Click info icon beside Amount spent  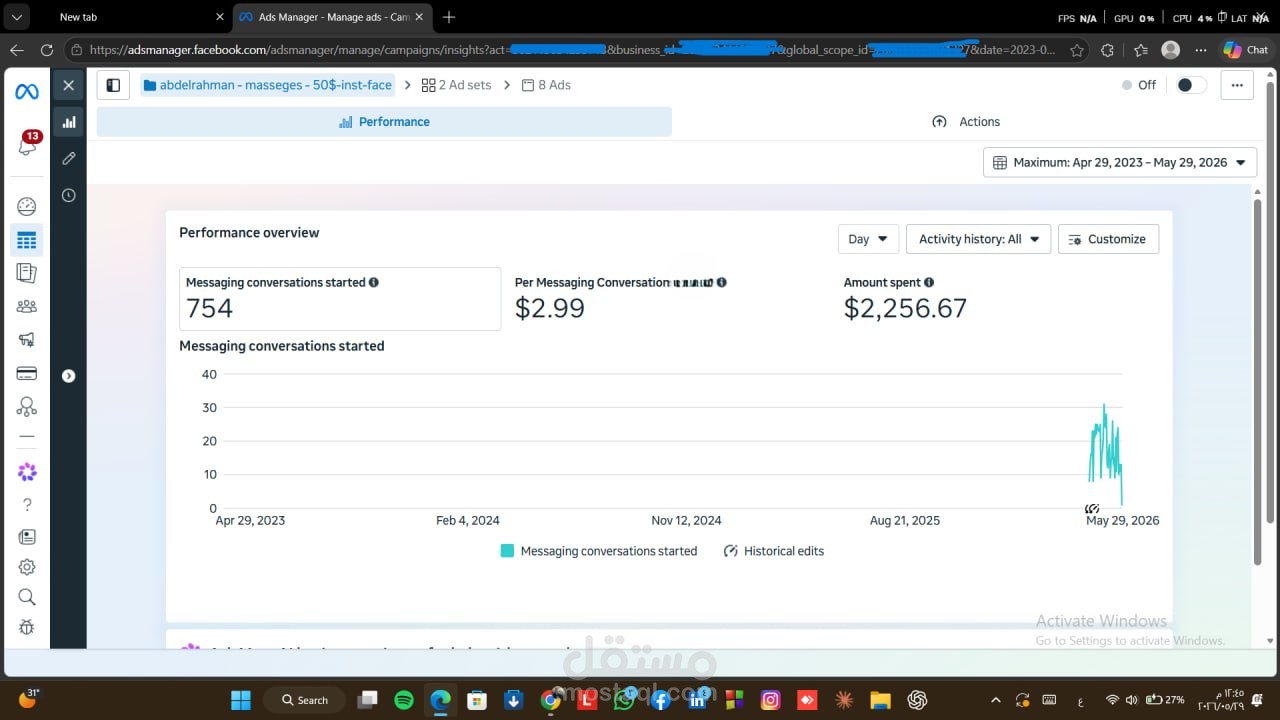point(929,282)
